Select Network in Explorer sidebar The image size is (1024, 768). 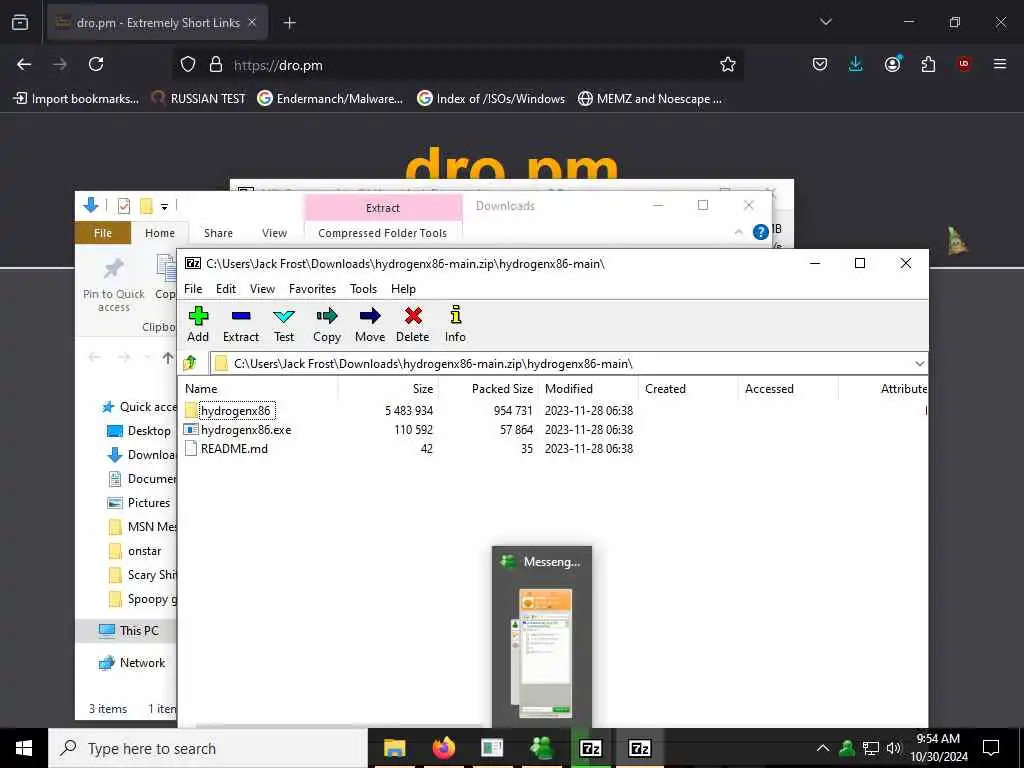(133, 663)
